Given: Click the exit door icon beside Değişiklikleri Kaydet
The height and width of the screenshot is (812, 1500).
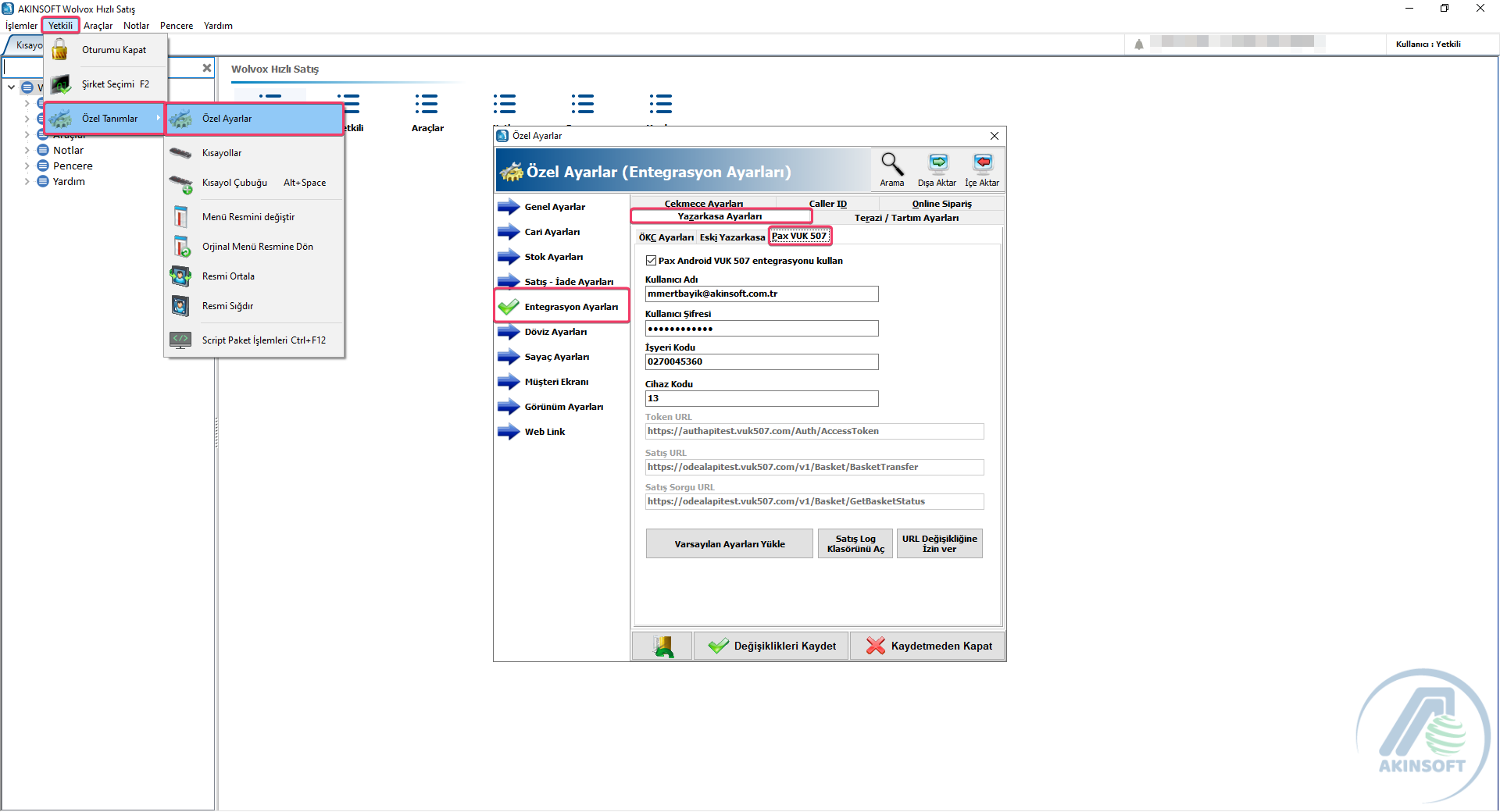Looking at the screenshot, I should pyautogui.click(x=662, y=646).
